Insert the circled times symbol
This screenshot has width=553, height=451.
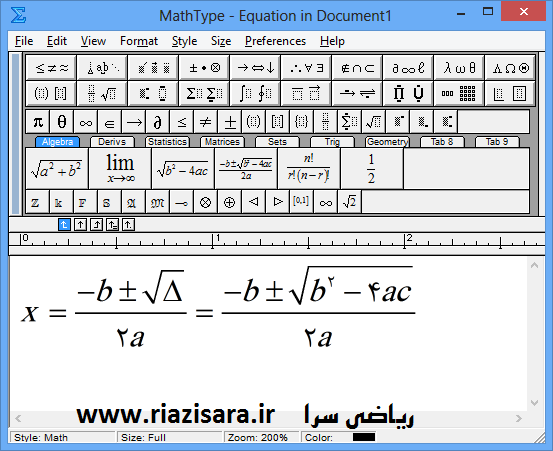[x=206, y=202]
